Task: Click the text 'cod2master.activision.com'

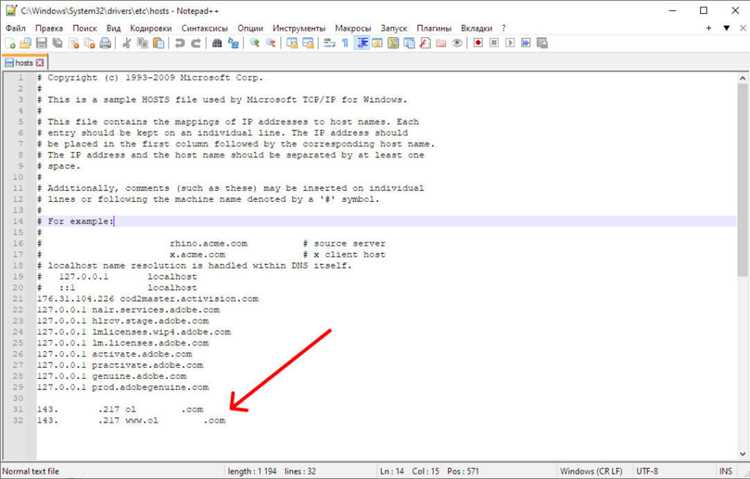Action: [x=189, y=299]
